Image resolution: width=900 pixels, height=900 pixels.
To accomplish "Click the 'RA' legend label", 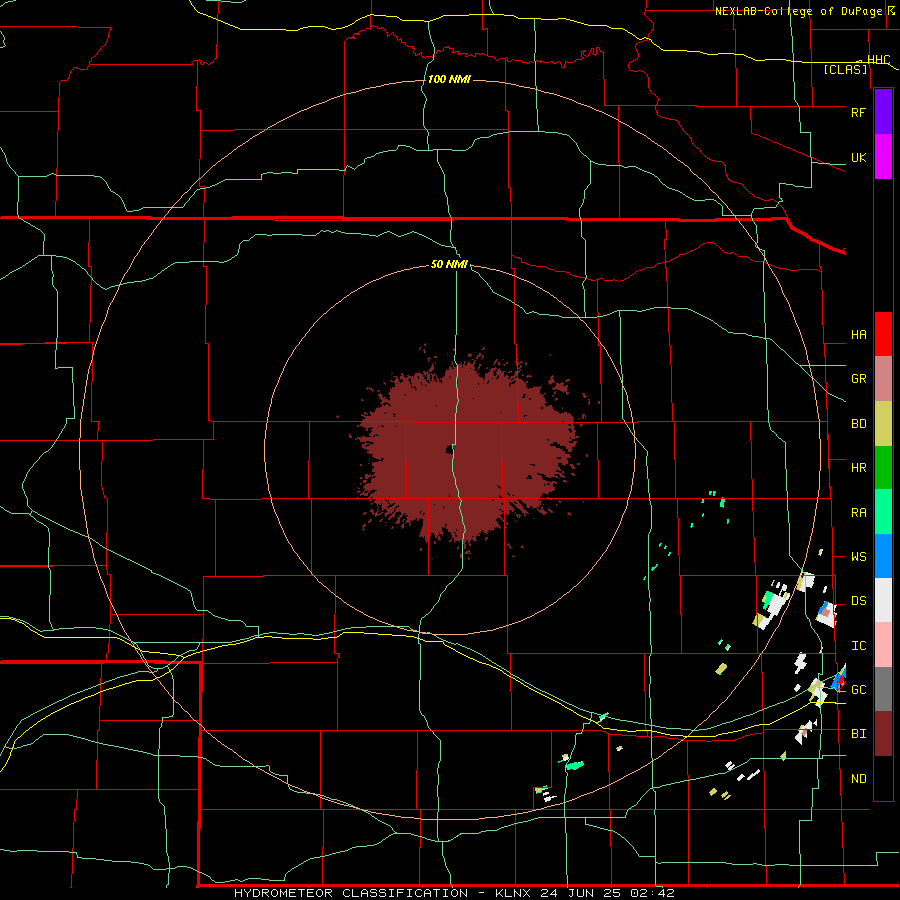I will pos(858,513).
